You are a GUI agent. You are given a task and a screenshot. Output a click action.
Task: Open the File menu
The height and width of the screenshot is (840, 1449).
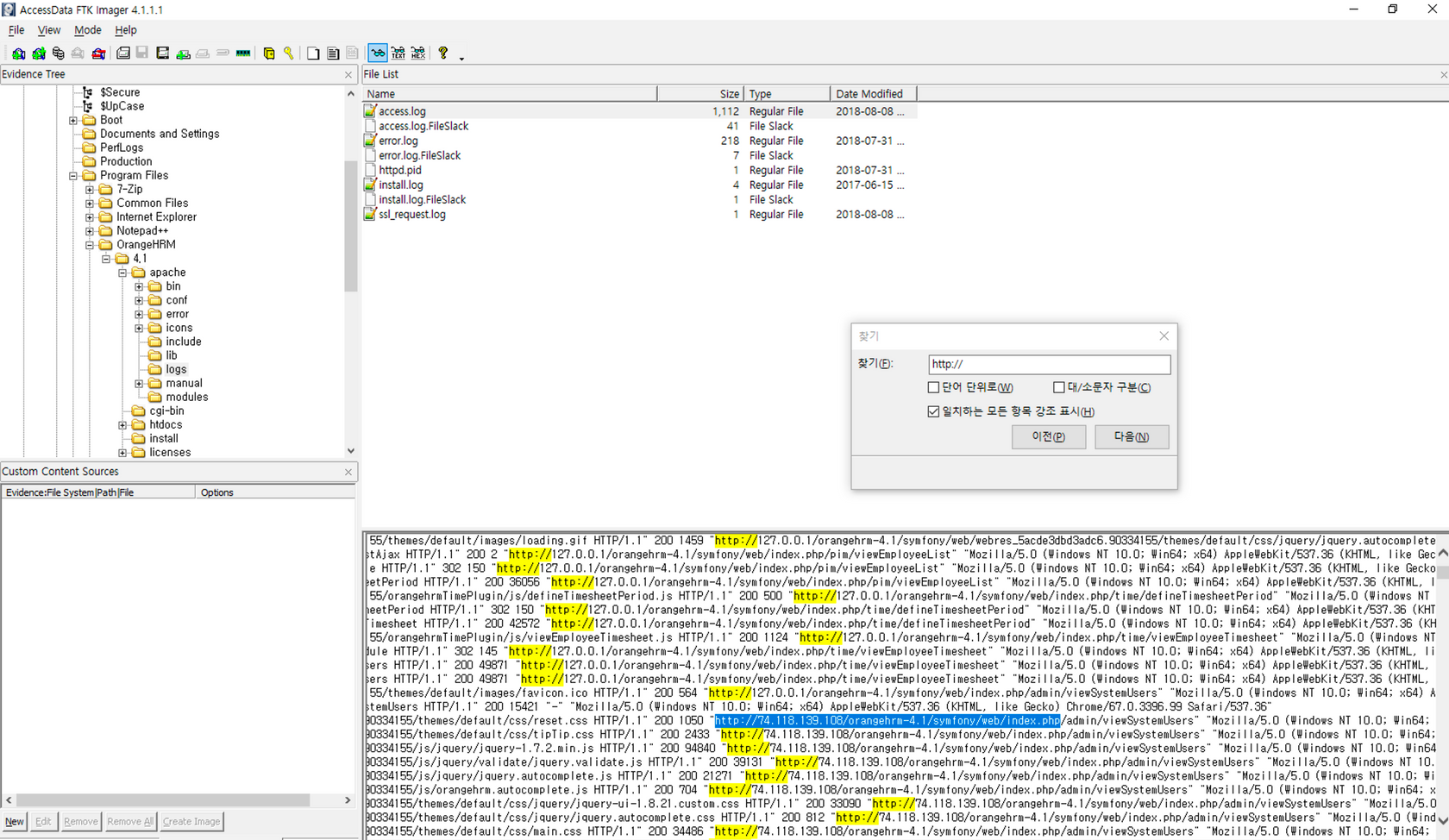coord(16,30)
